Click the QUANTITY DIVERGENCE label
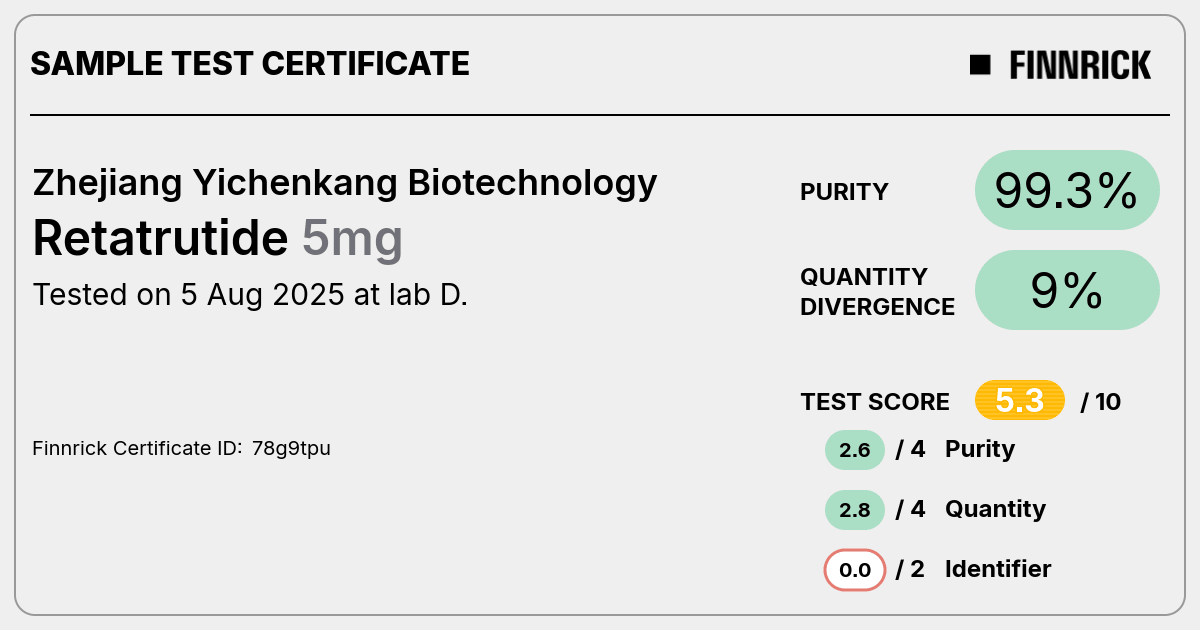The height and width of the screenshot is (630, 1200). coord(877,291)
